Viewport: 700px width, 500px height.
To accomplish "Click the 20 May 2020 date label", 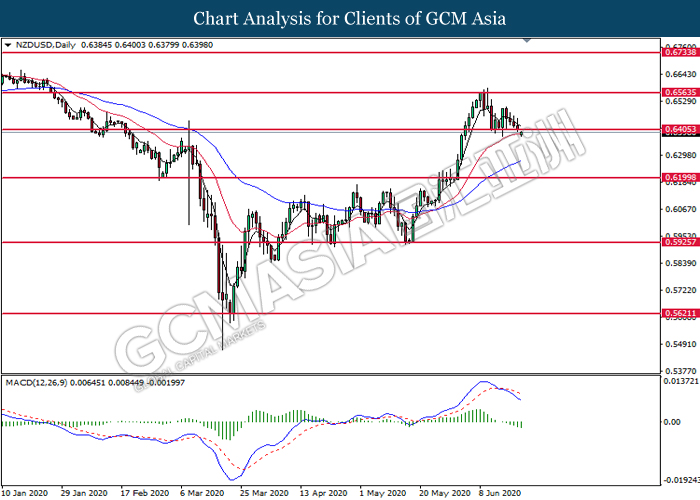I will click(x=445, y=493).
